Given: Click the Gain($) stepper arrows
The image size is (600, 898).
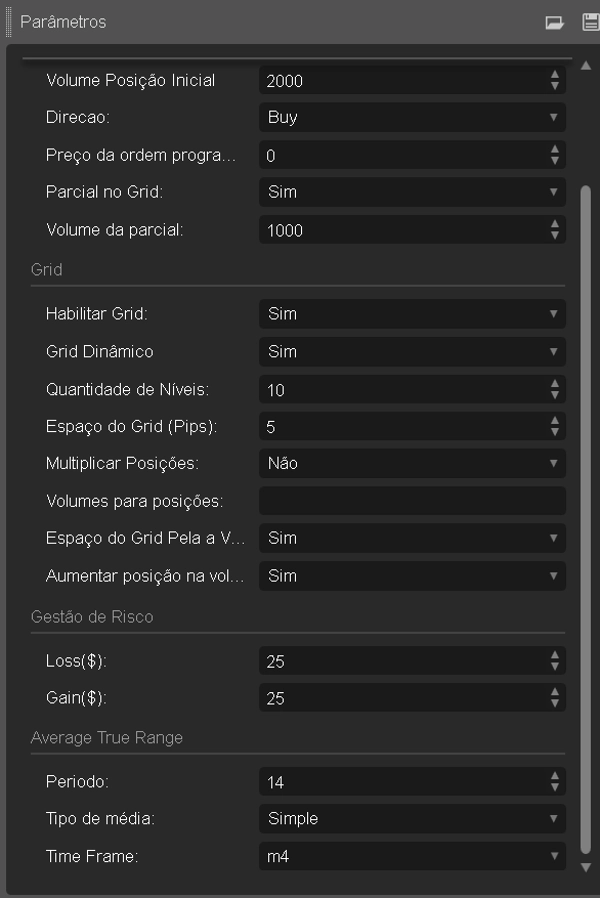Looking at the screenshot, I should 554,699.
